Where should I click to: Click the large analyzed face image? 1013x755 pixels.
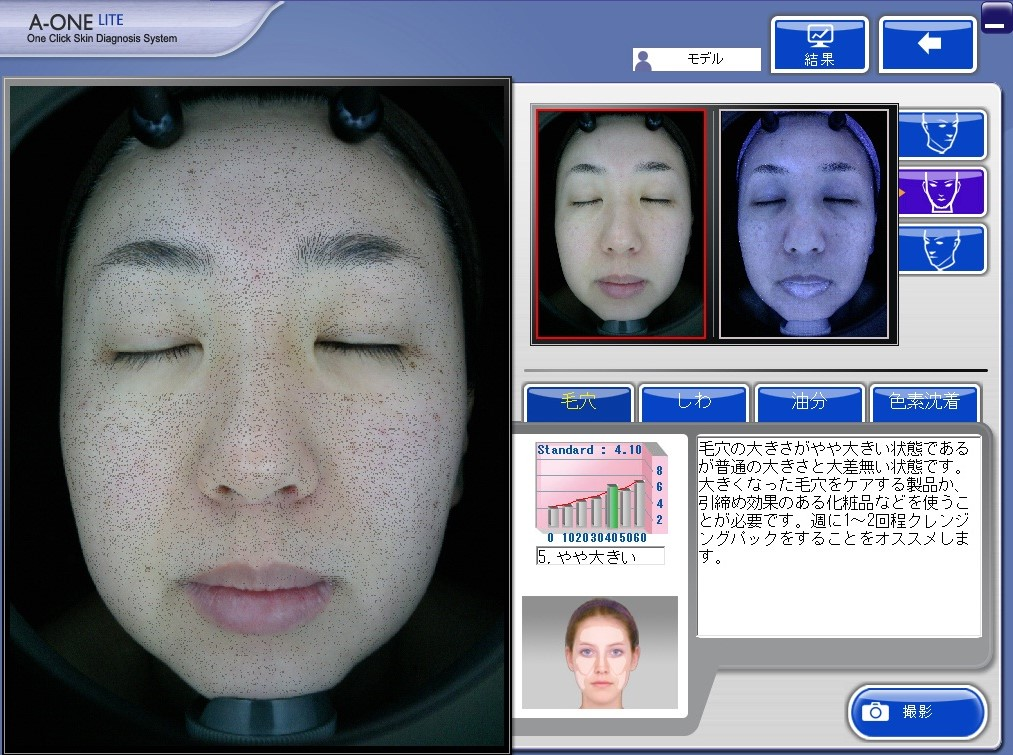[257, 417]
